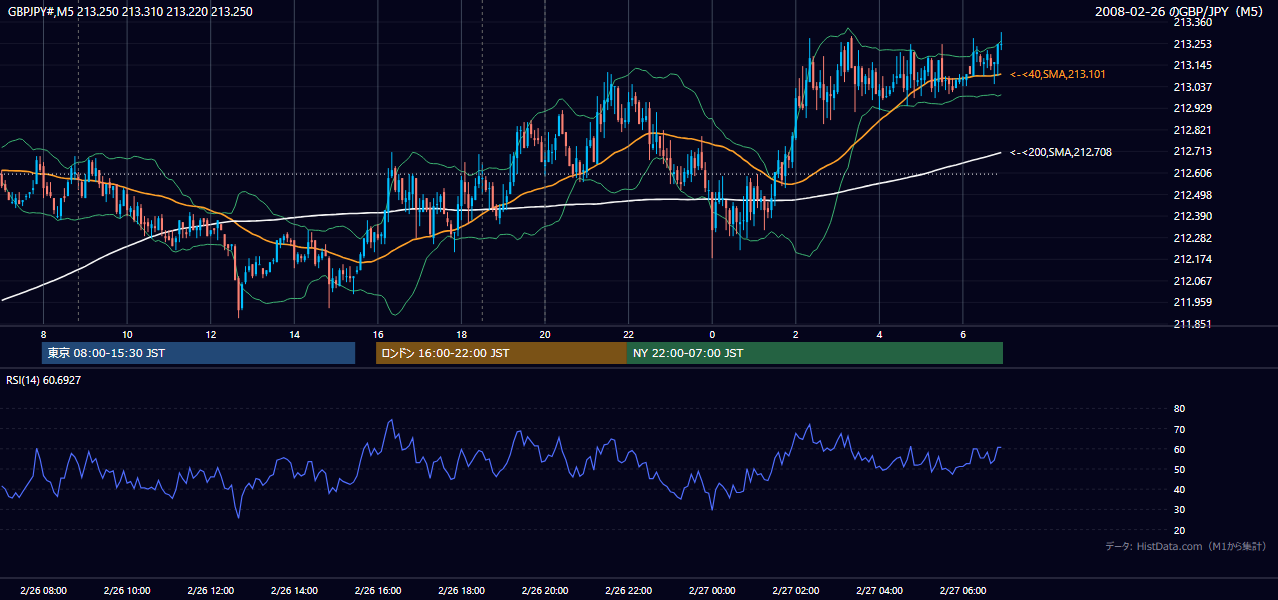The width and height of the screenshot is (1278, 600).
Task: Click the HistData.com data source credit
Action: pyautogui.click(x=1186, y=546)
